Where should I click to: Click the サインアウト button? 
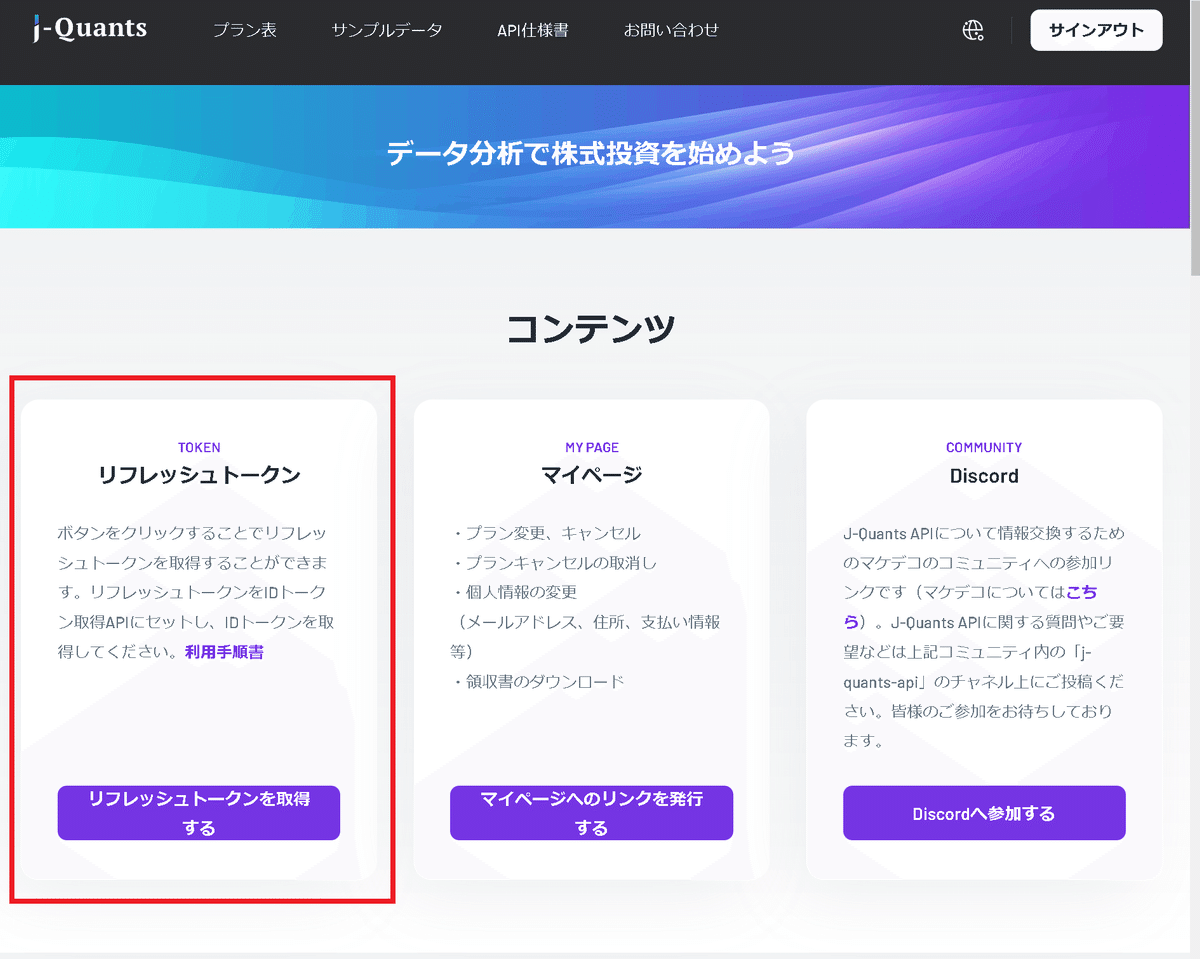1096,30
